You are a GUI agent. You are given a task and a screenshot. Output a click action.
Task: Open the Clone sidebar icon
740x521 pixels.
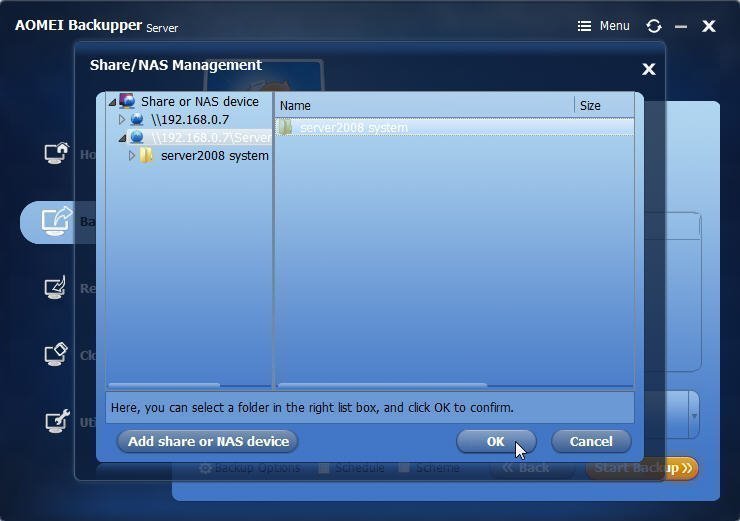[x=56, y=354]
